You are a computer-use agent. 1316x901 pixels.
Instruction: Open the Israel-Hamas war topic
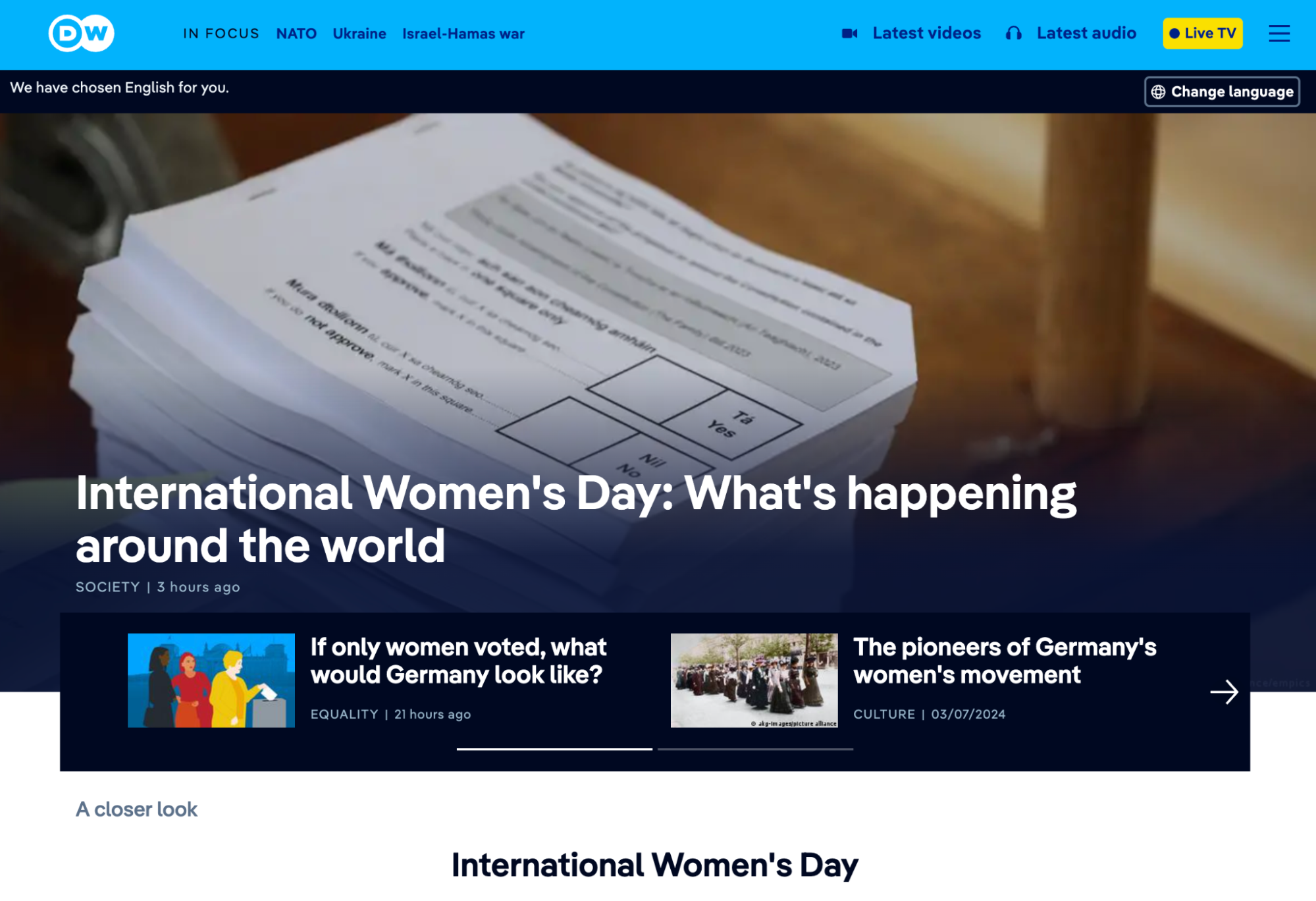[463, 34]
